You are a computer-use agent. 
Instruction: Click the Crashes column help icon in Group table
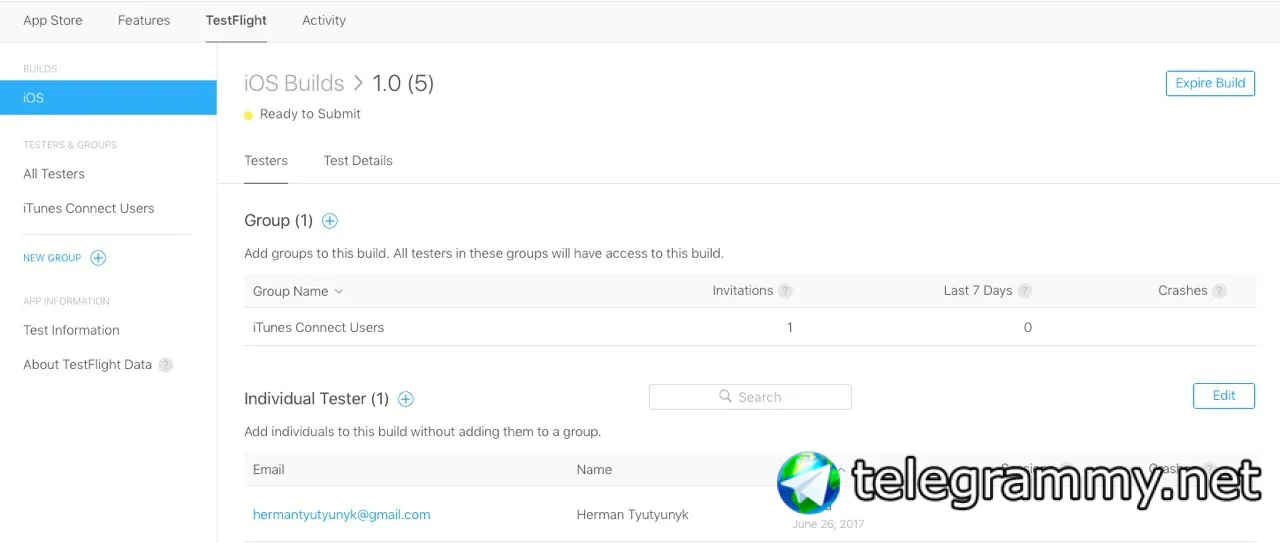[x=1219, y=291]
